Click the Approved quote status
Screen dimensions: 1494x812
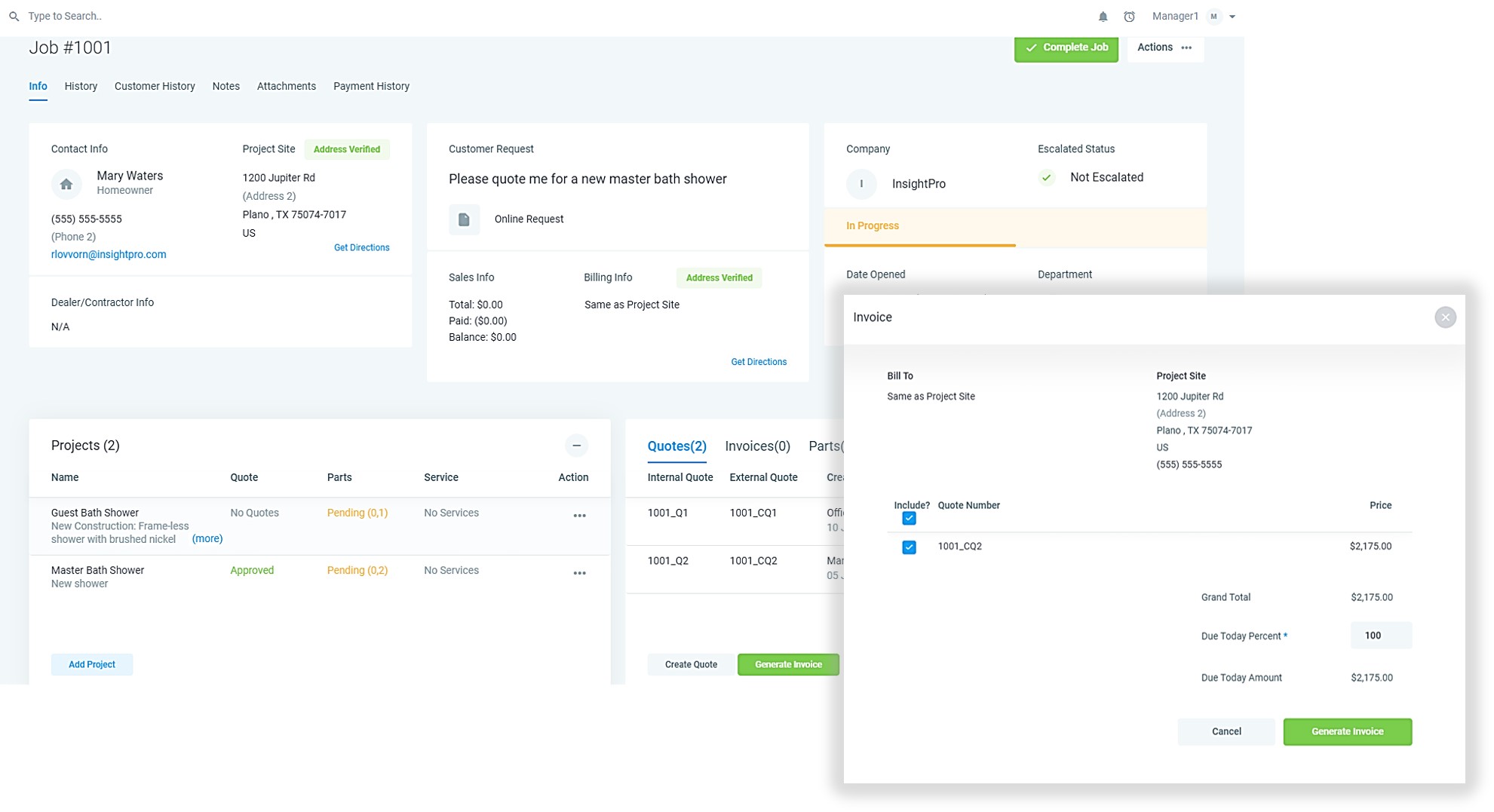coord(252,571)
